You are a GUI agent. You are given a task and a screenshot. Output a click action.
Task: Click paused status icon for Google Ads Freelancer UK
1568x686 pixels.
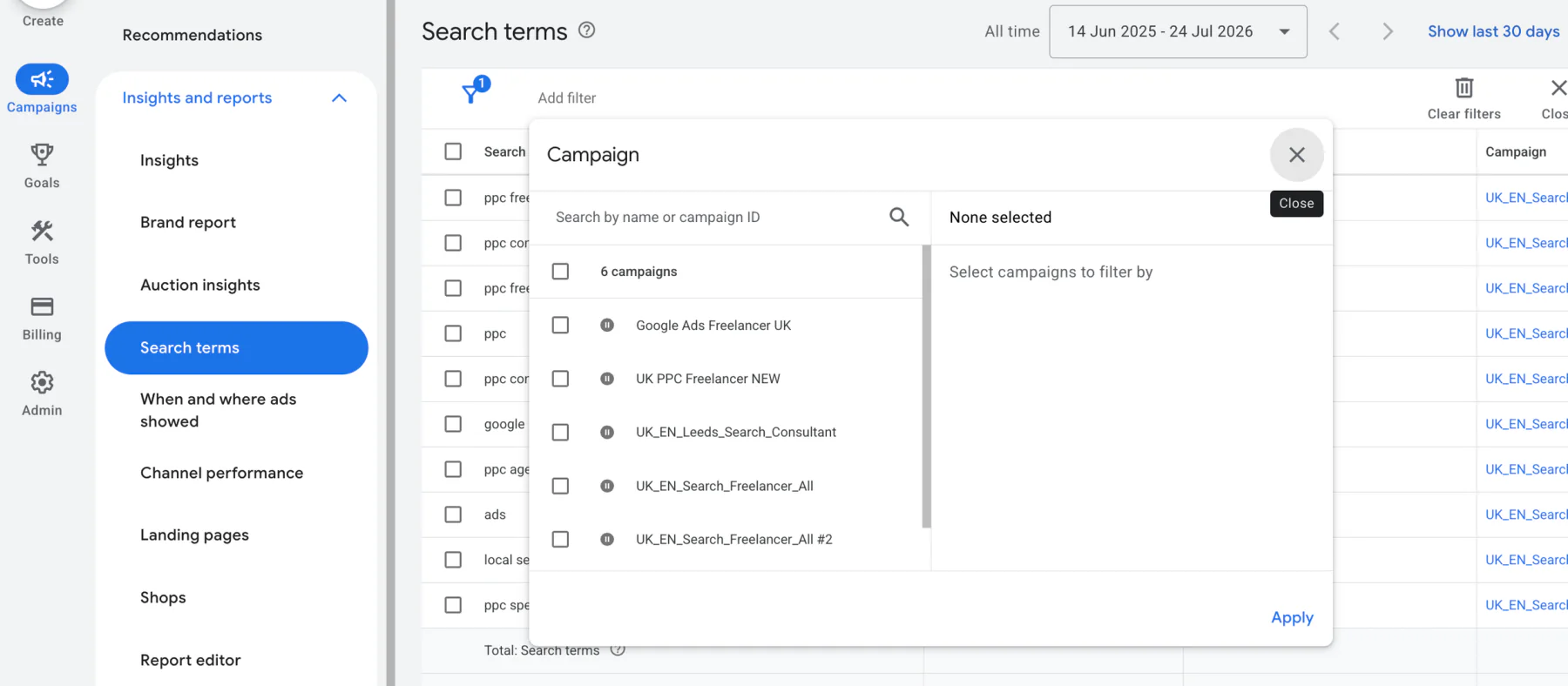point(607,325)
